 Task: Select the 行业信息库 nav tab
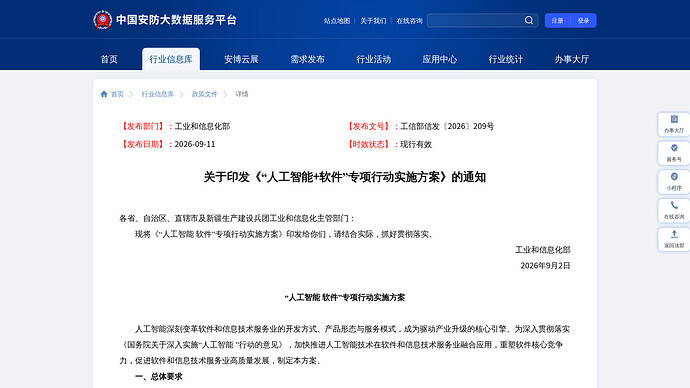[x=171, y=59]
